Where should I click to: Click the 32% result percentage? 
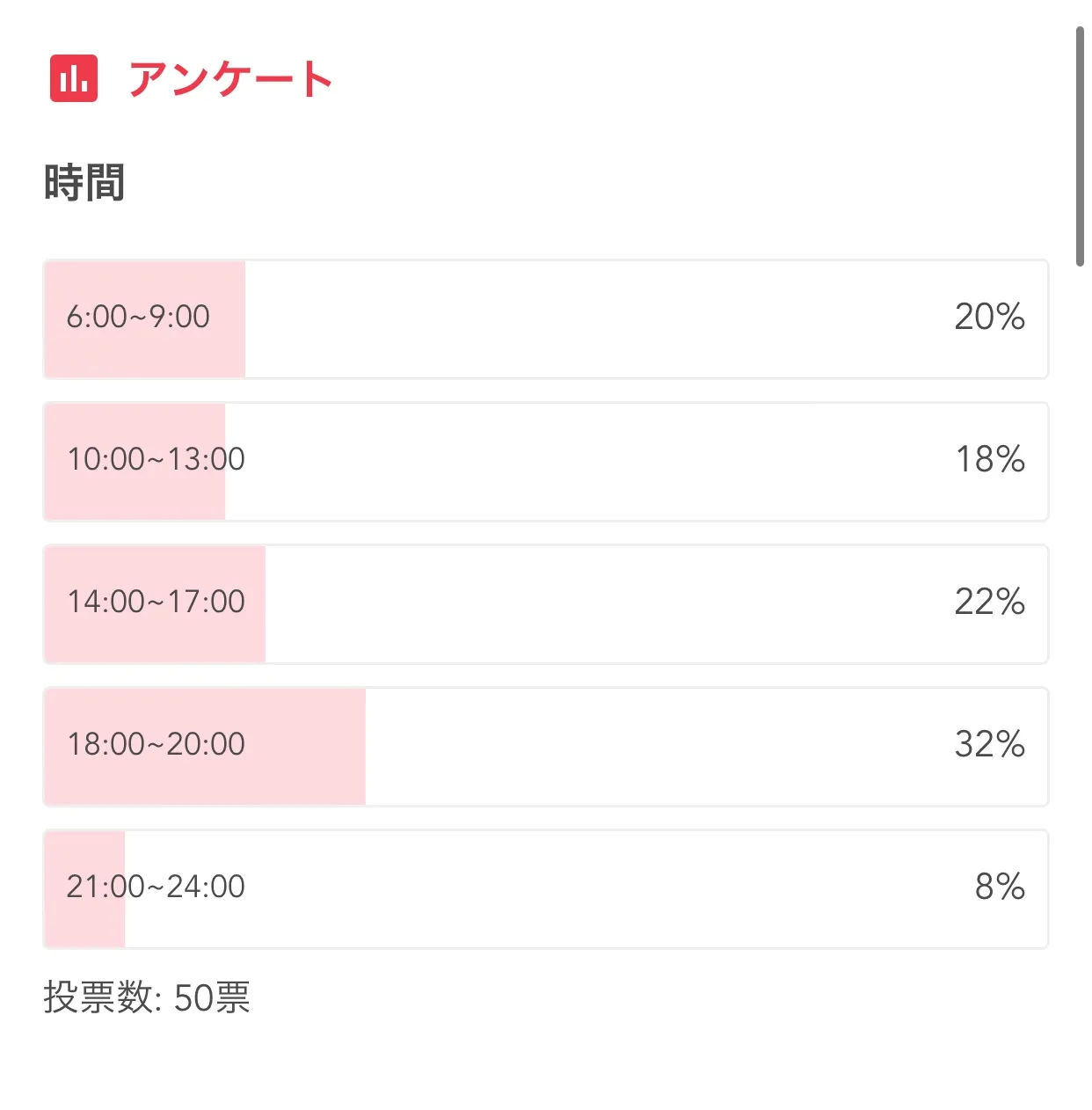click(989, 744)
